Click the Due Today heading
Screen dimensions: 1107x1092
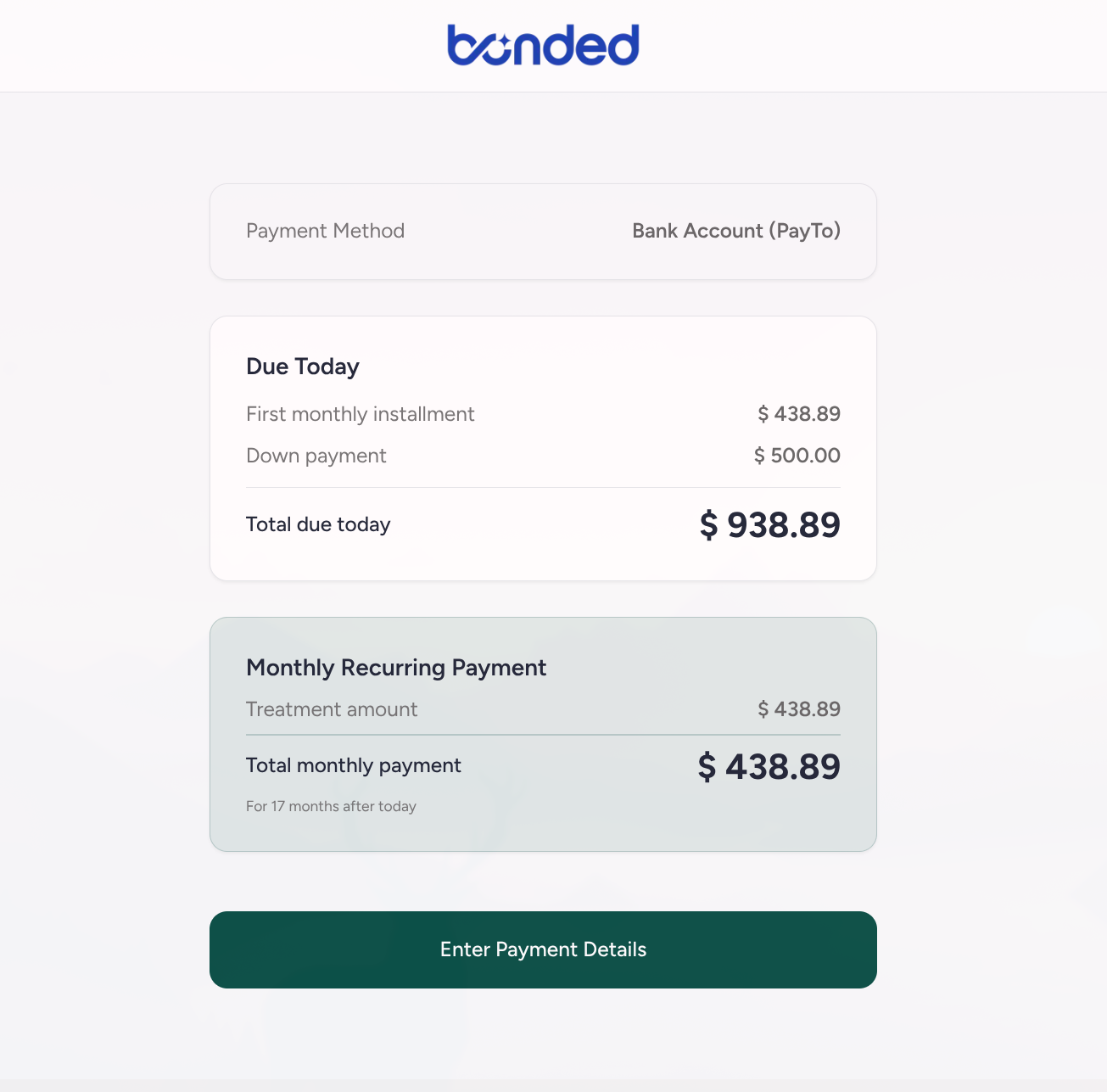pyautogui.click(x=302, y=366)
